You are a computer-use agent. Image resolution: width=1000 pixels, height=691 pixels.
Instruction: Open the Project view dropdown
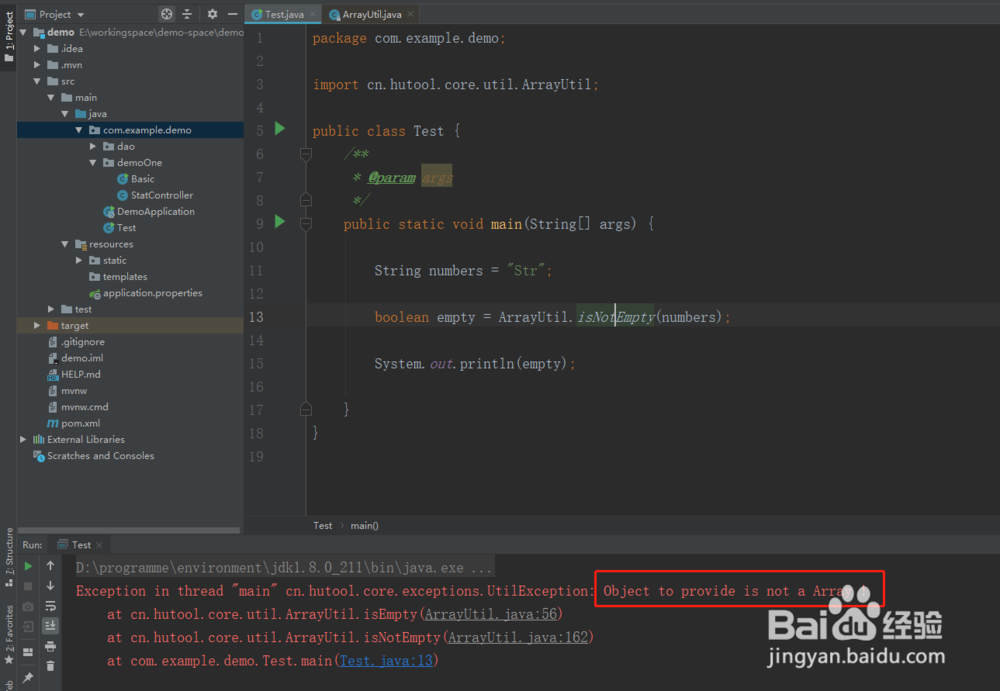click(55, 14)
